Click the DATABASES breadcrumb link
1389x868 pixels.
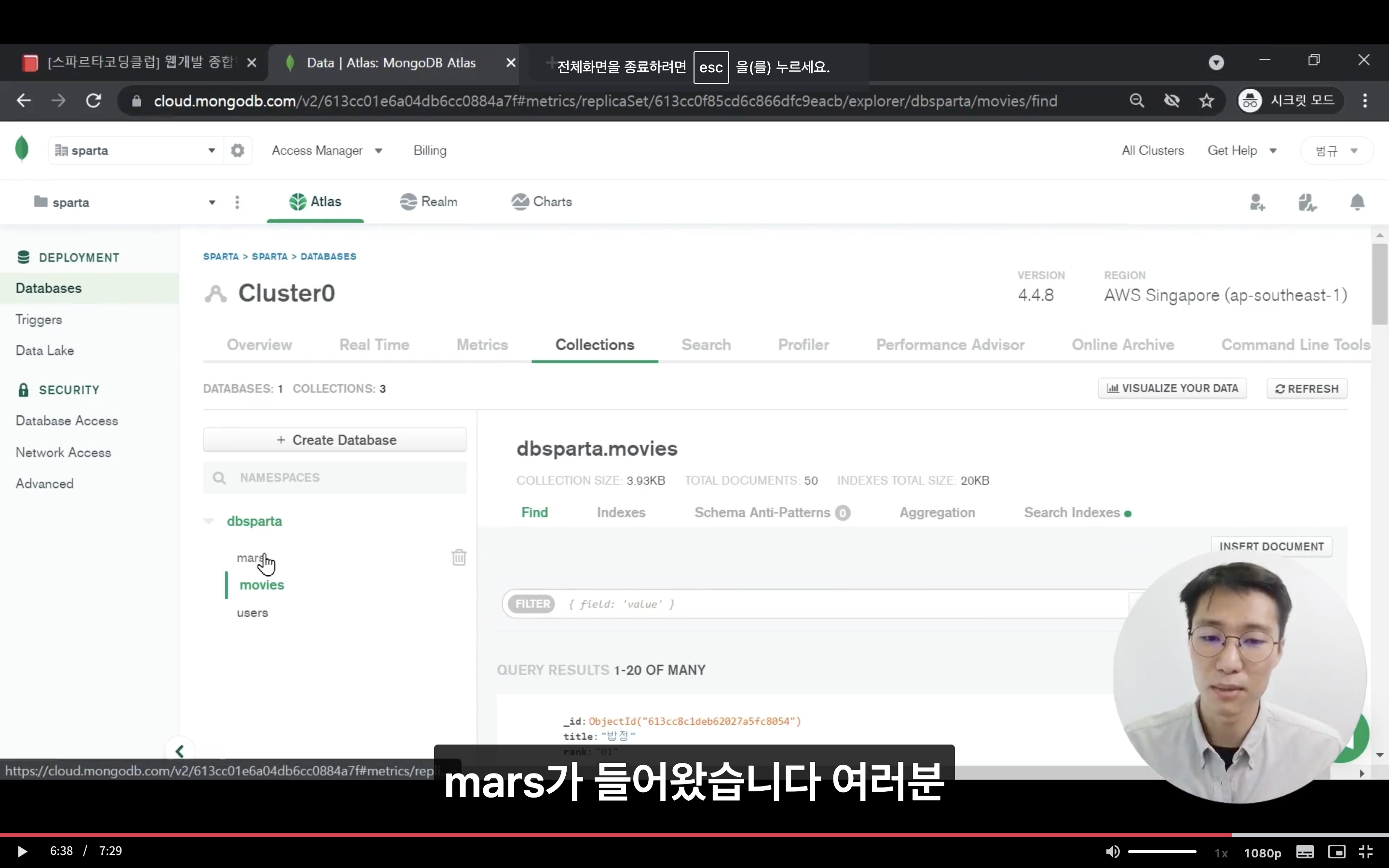tap(328, 257)
